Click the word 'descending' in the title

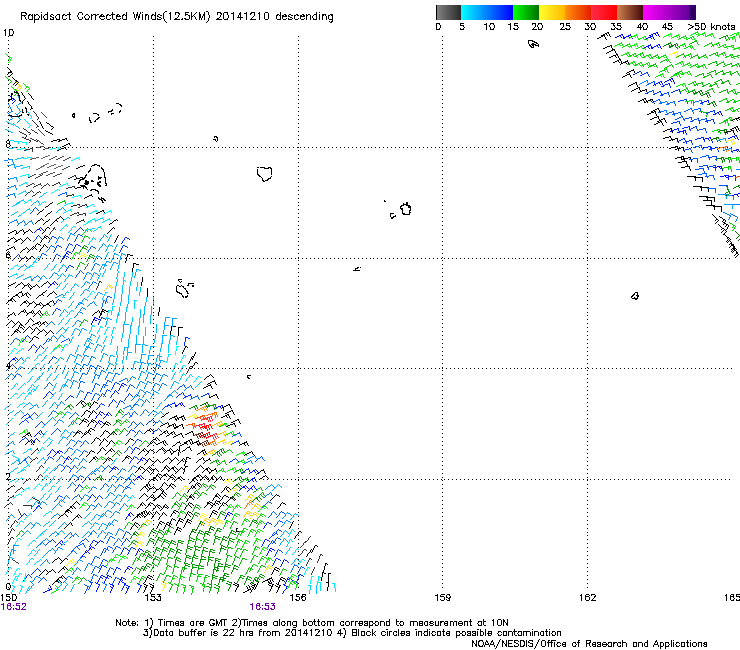(x=304, y=17)
